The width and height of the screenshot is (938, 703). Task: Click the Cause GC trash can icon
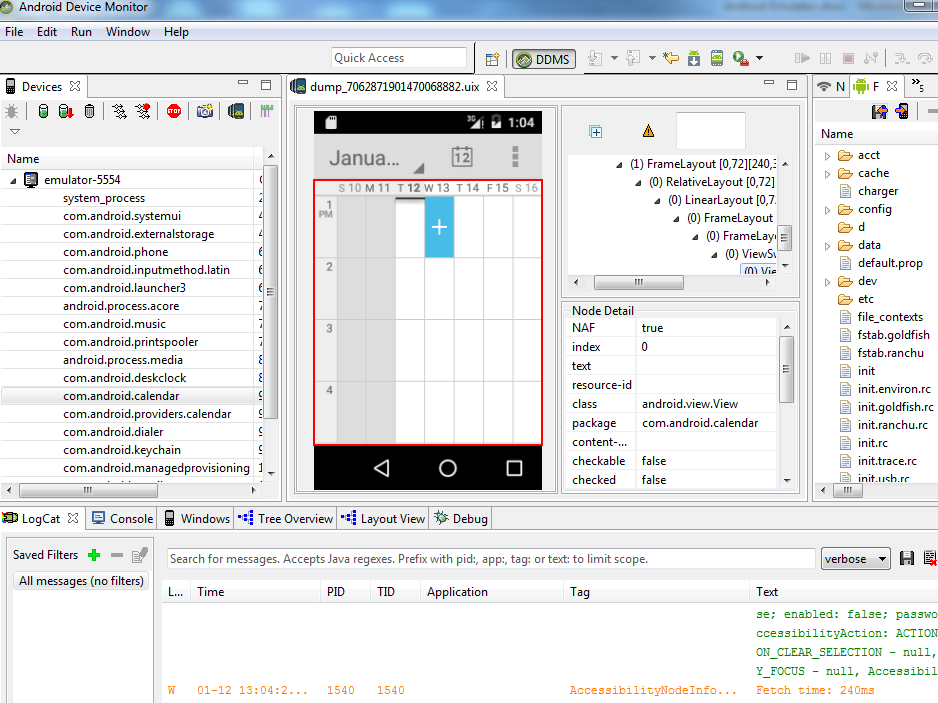[x=89, y=111]
